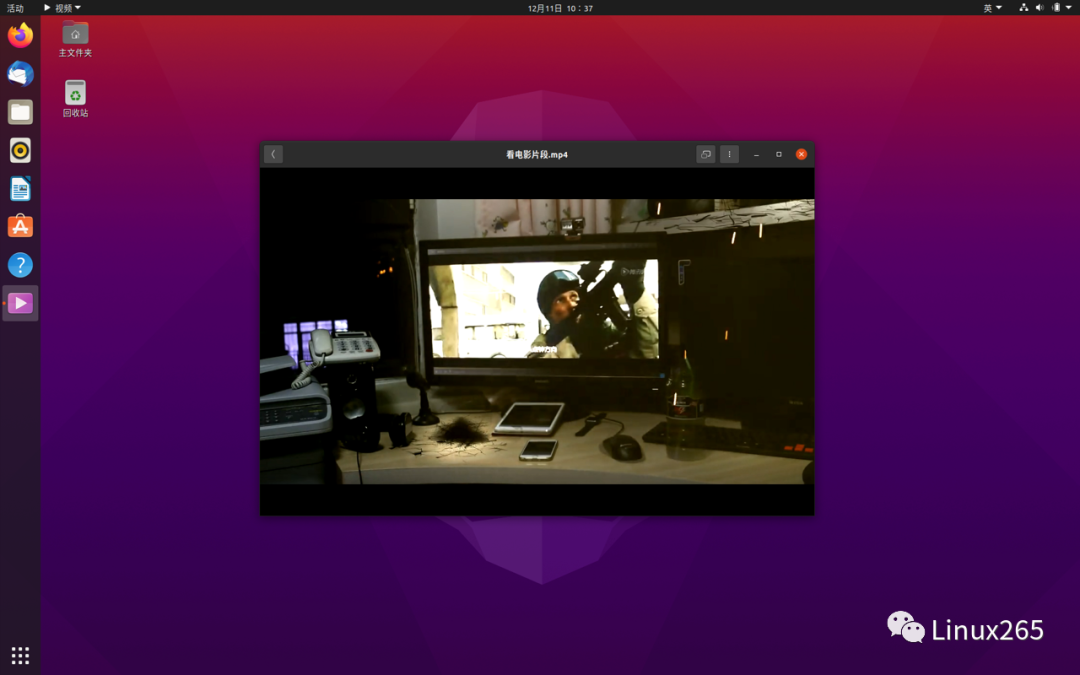Image resolution: width=1080 pixels, height=675 pixels.
Task: Close the 看电影片段.mp4 video window
Action: [x=801, y=154]
